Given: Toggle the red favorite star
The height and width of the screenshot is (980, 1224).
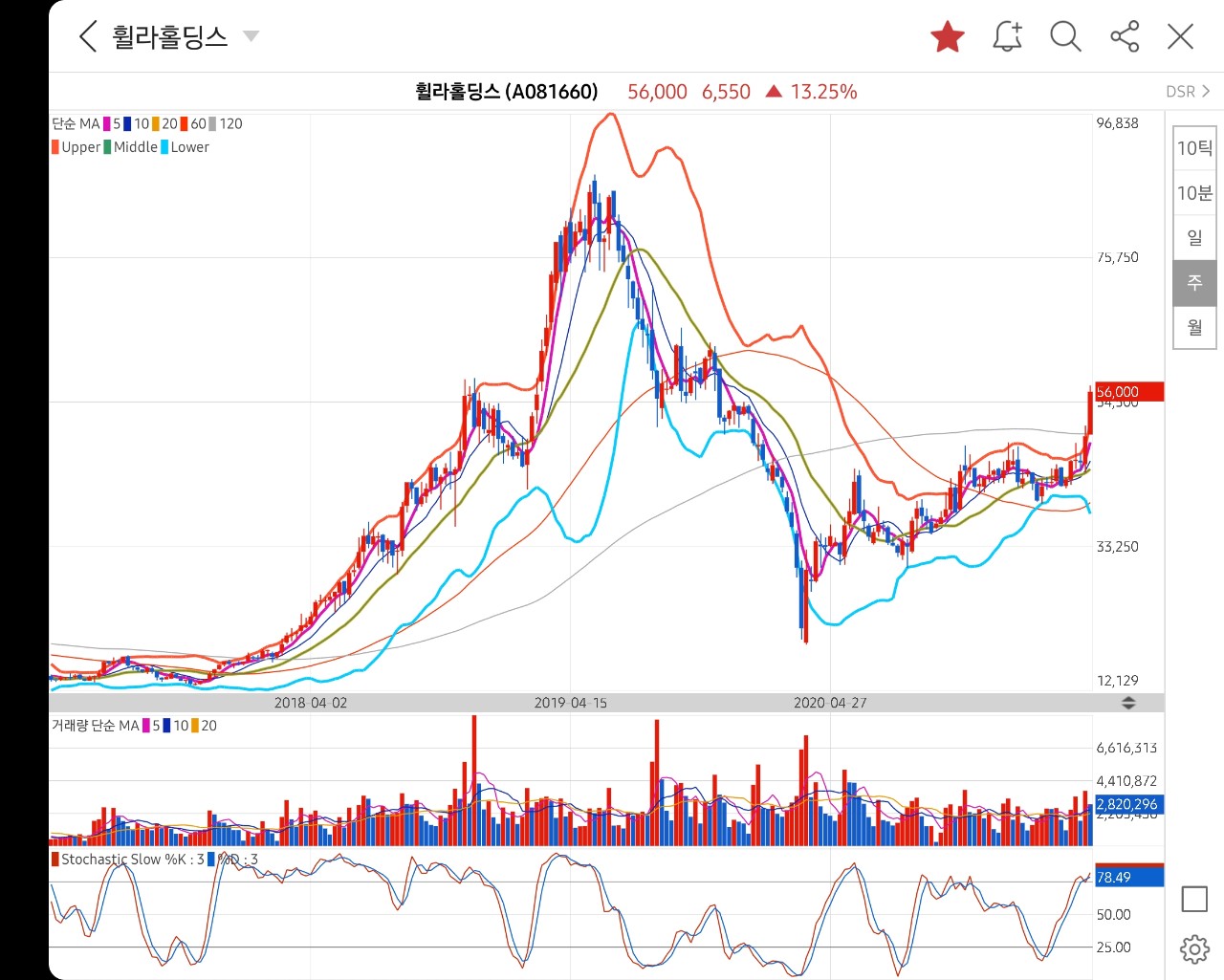Looking at the screenshot, I should coord(948,37).
